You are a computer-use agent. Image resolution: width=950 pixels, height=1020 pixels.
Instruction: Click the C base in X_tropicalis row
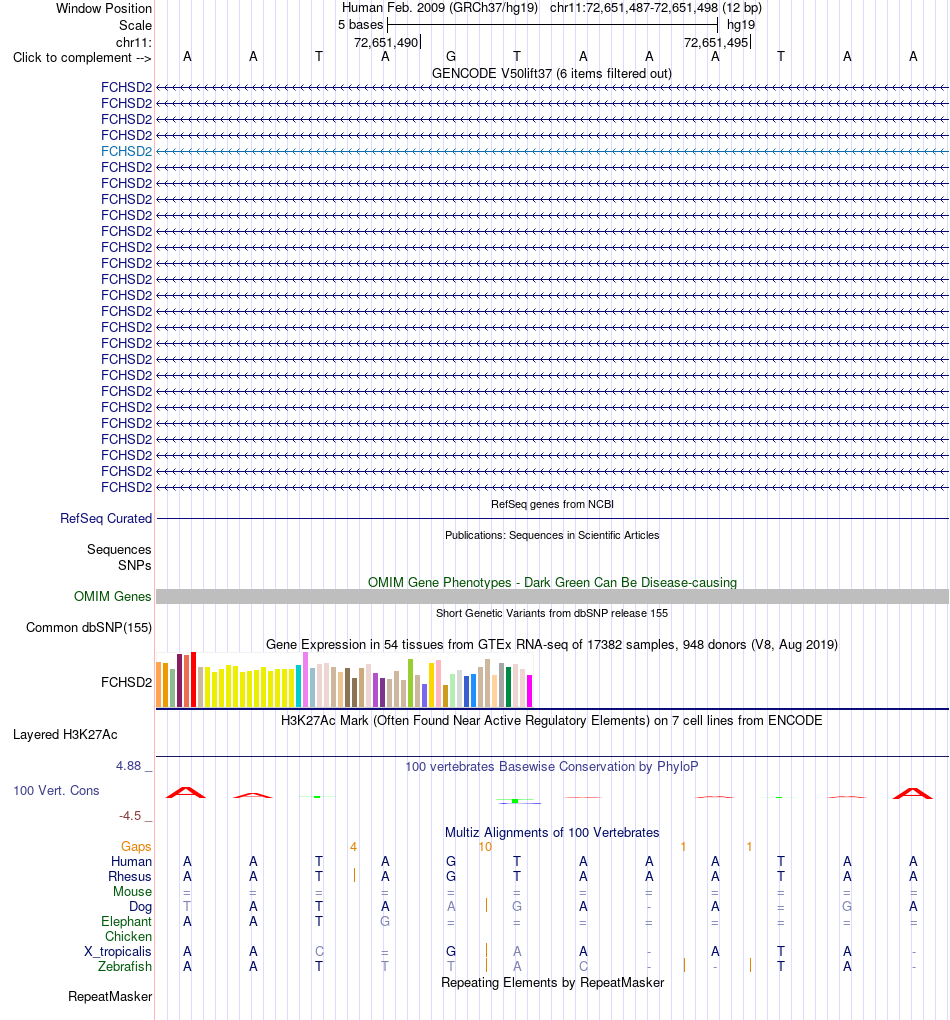pyautogui.click(x=319, y=951)
